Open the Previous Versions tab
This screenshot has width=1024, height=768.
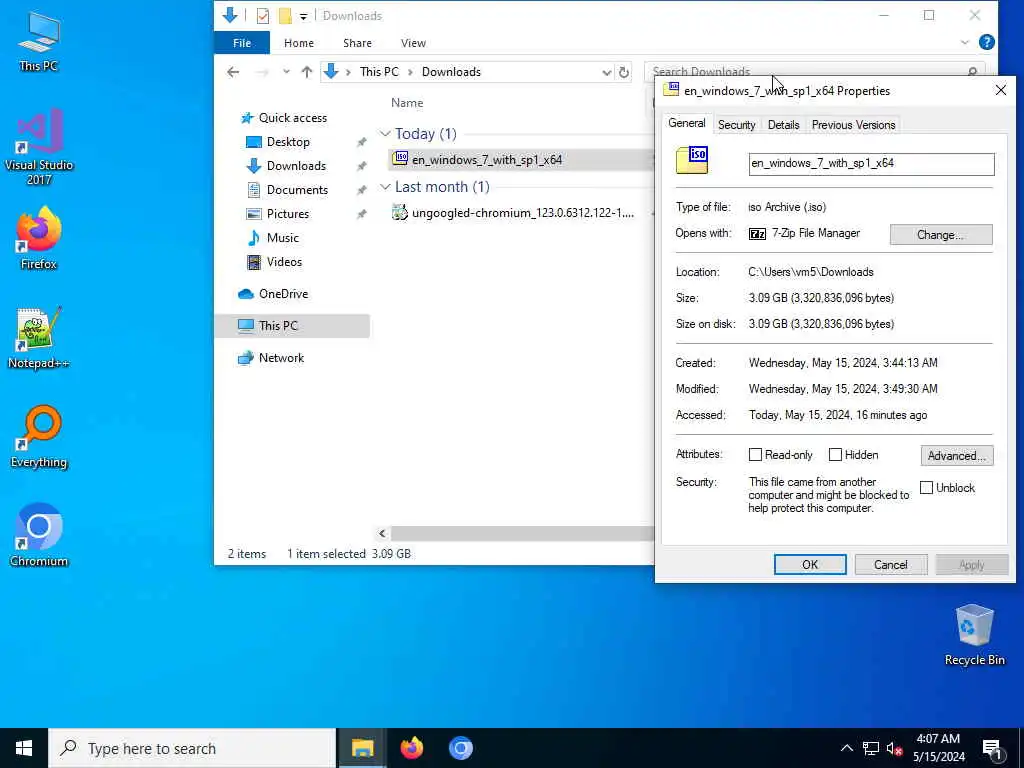pos(853,125)
